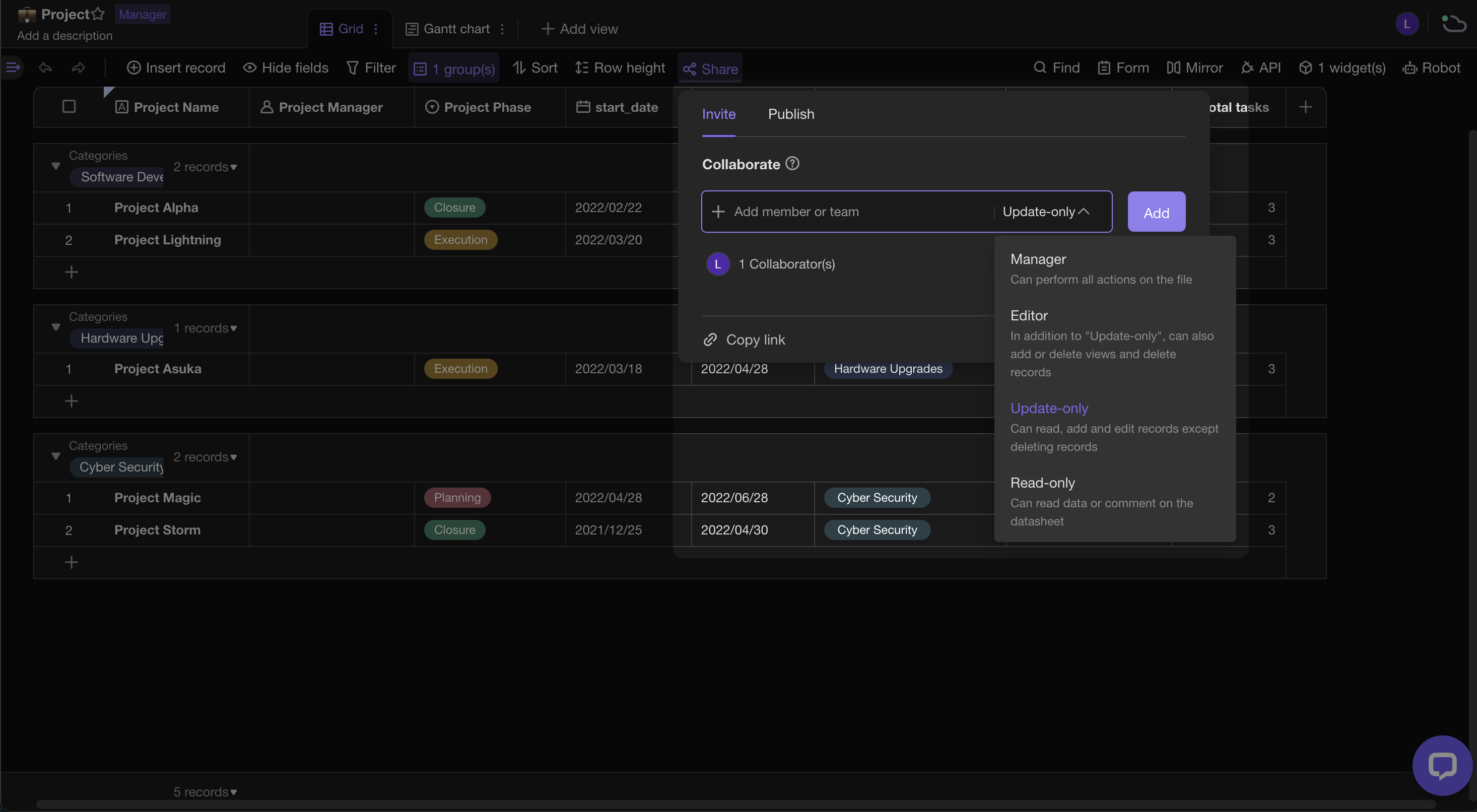
Task: Switch to the Invite tab
Action: (x=718, y=114)
